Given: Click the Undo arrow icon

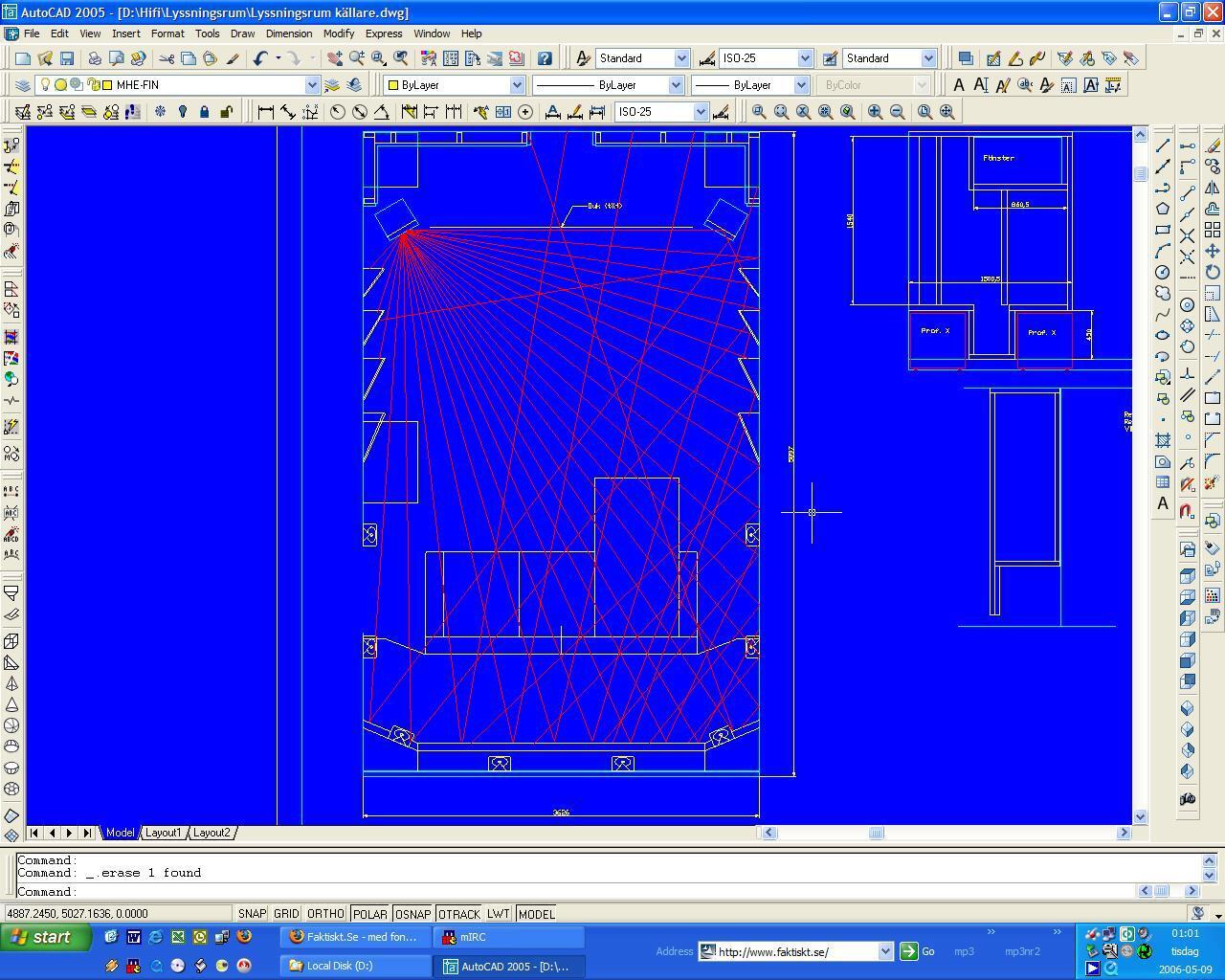Looking at the screenshot, I should click(259, 58).
